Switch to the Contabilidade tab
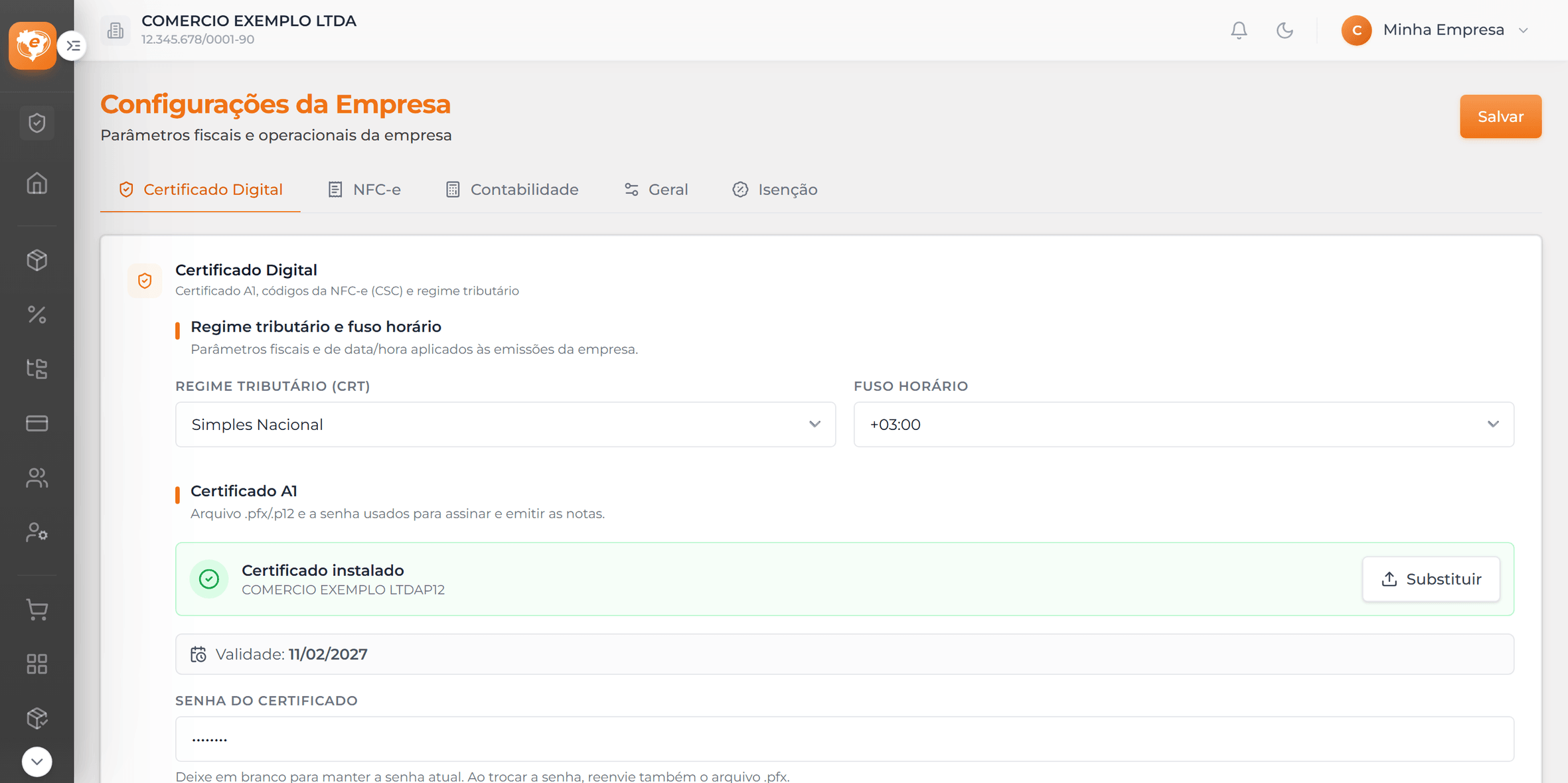The height and width of the screenshot is (783, 1568). tap(512, 190)
